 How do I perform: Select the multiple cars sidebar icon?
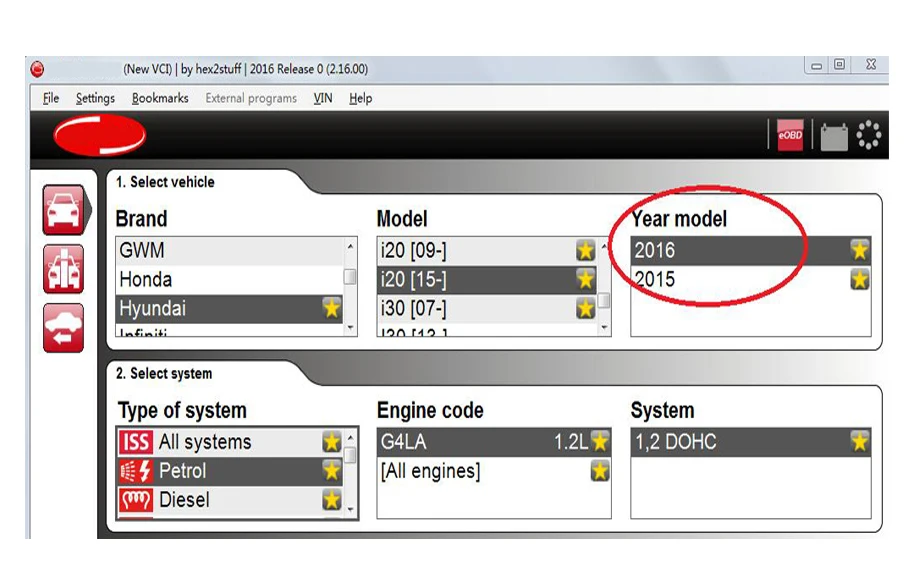[63, 269]
